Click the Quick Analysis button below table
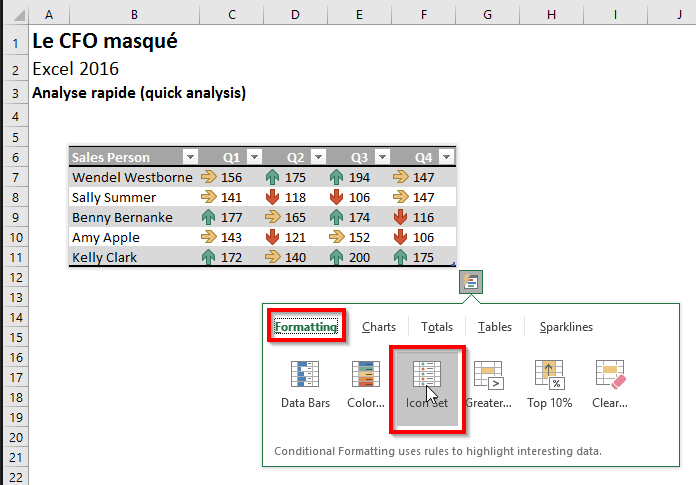Viewport: 696px width, 485px height. pos(471,282)
